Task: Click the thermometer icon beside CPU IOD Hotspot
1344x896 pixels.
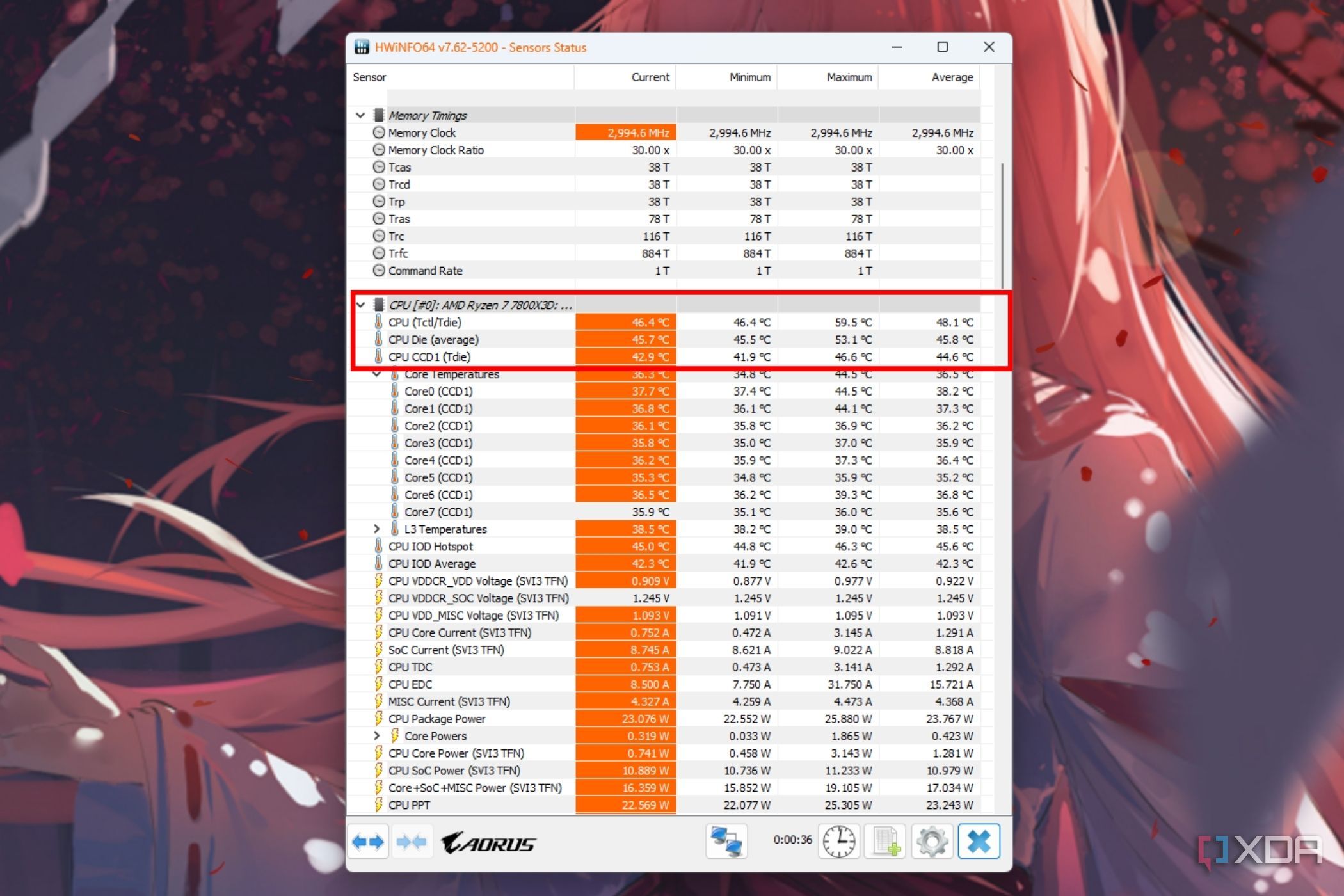Action: (378, 546)
